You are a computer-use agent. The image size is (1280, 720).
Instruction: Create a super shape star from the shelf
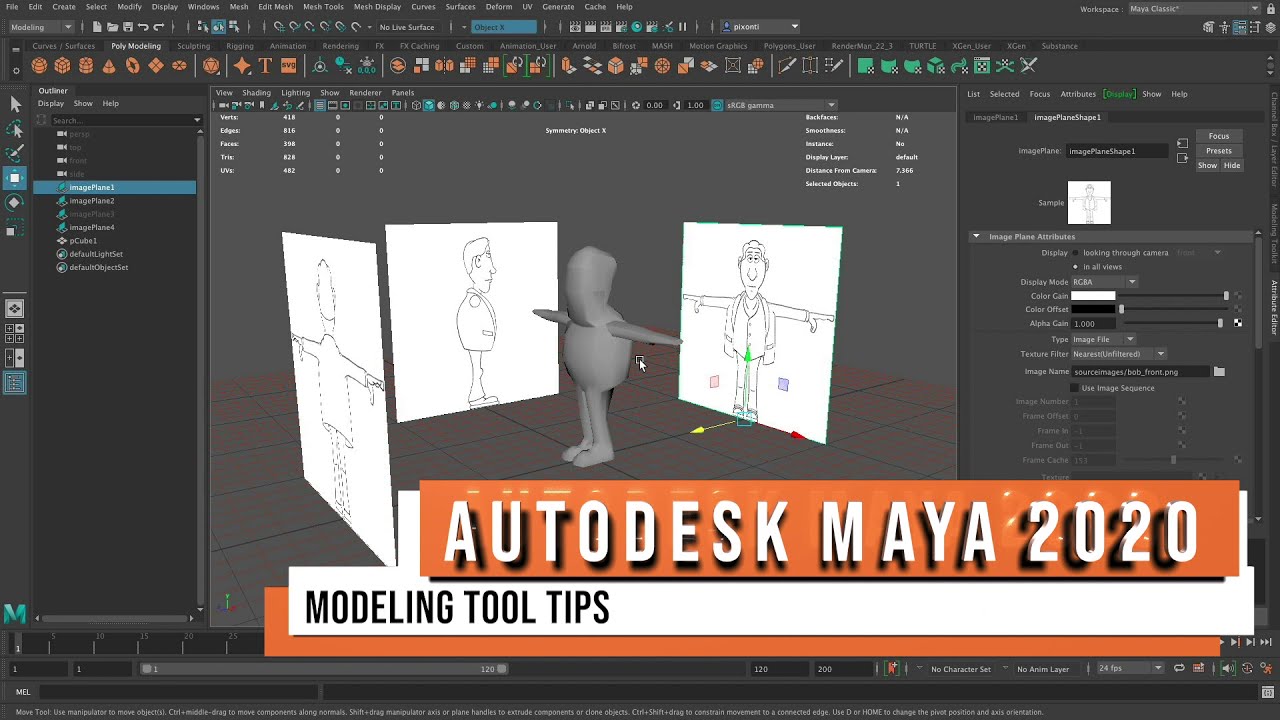pos(242,66)
